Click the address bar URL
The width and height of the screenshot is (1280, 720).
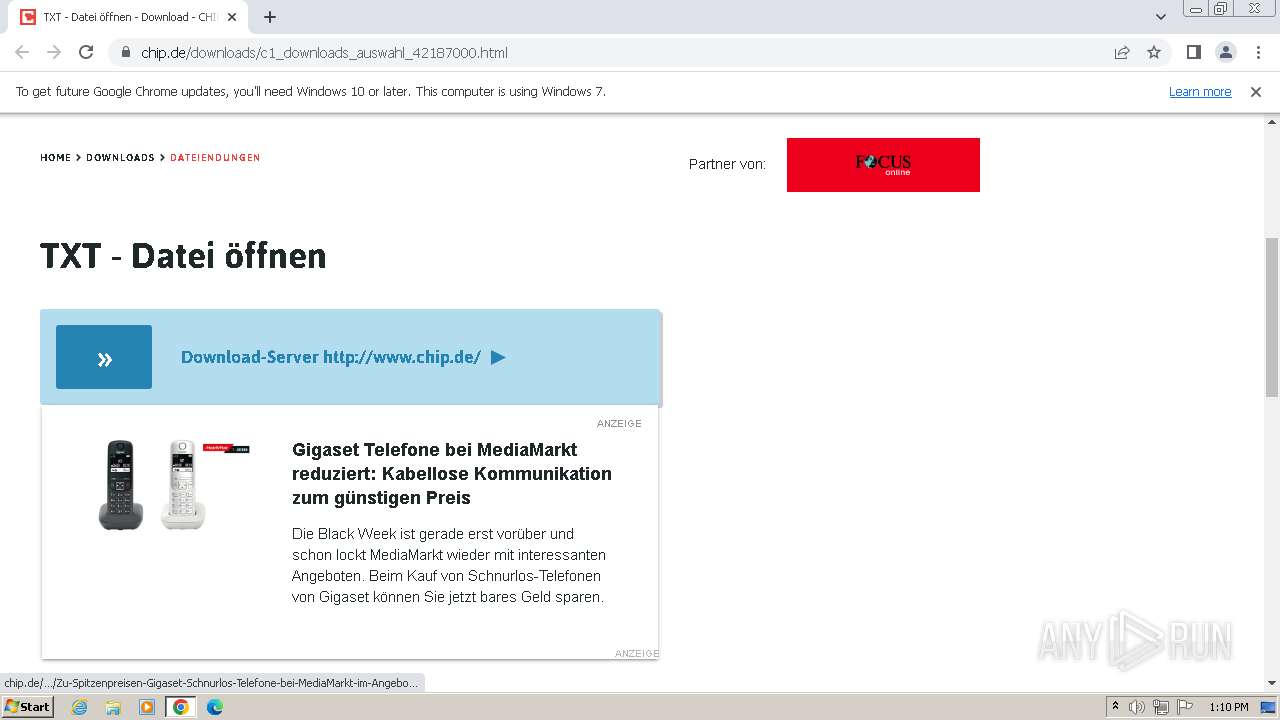[324, 52]
